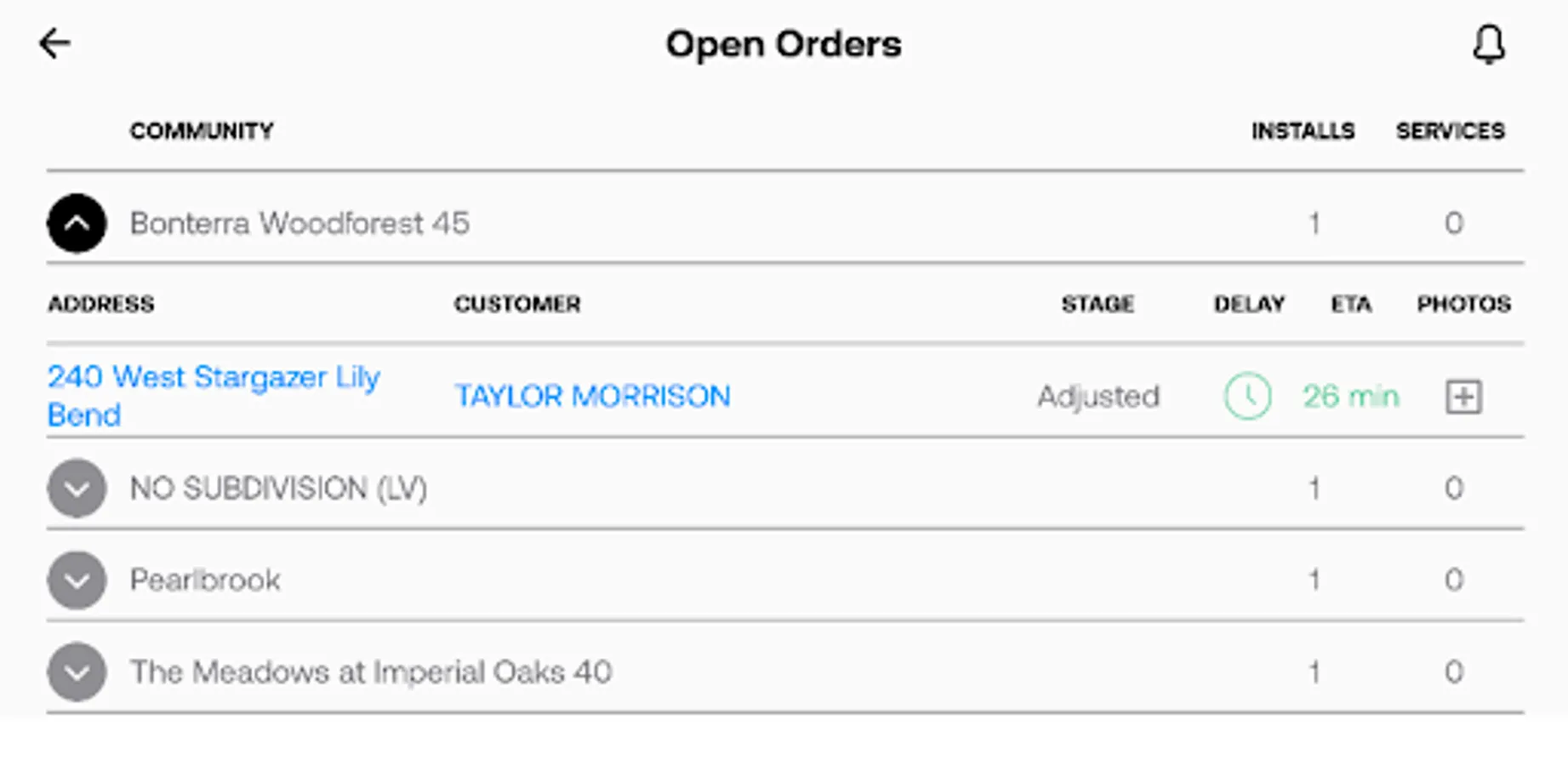Click the ADDRESS column header
The height and width of the screenshot is (766, 1568).
pyautogui.click(x=101, y=304)
